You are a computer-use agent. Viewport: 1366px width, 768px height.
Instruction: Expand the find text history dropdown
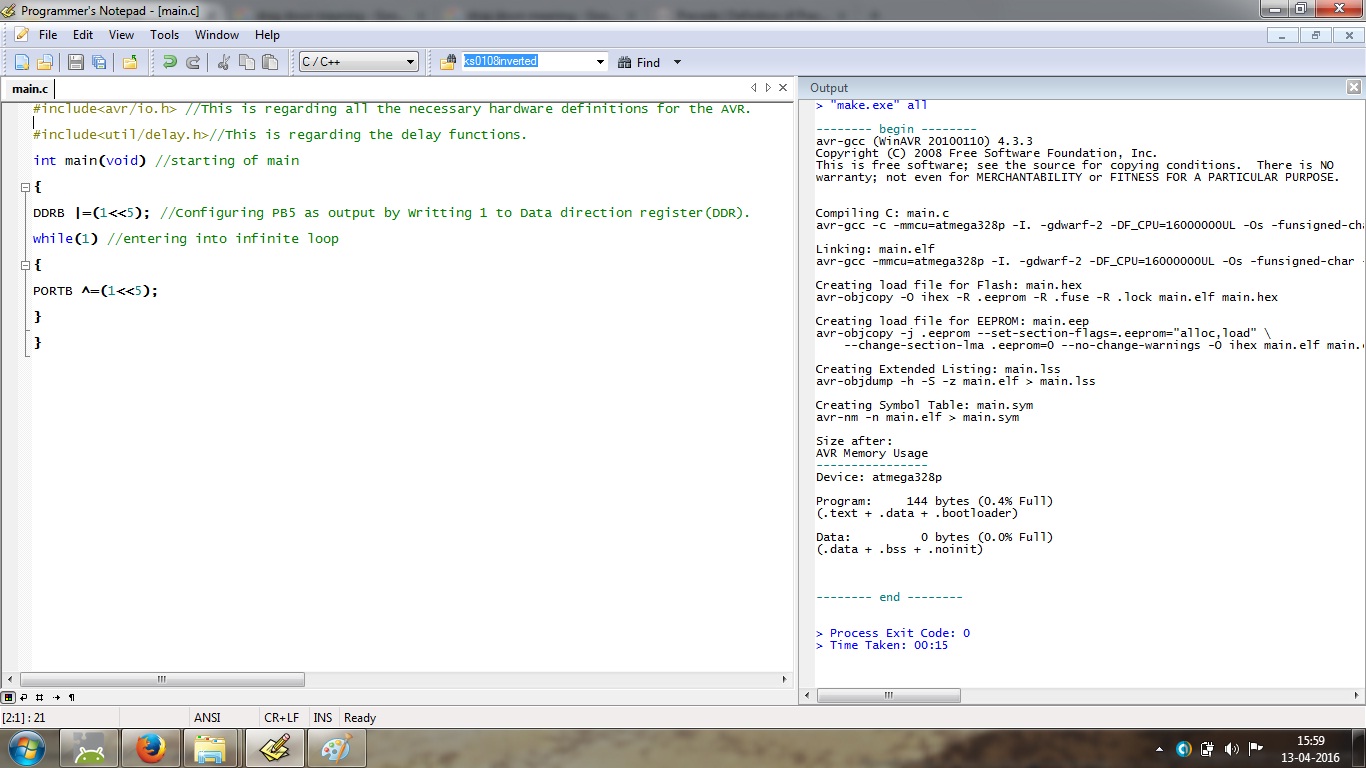[600, 62]
